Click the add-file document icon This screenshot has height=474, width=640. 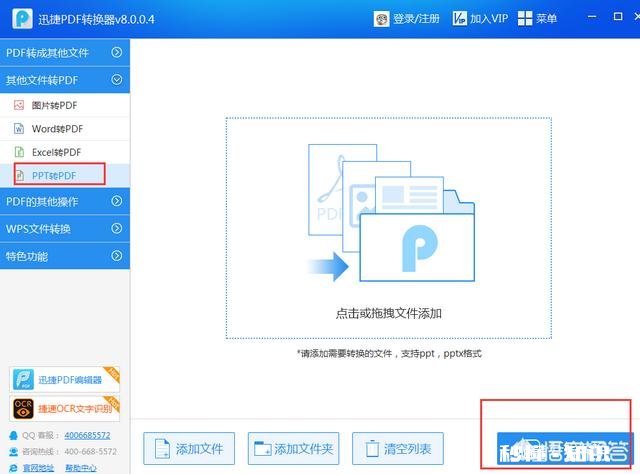pos(162,449)
